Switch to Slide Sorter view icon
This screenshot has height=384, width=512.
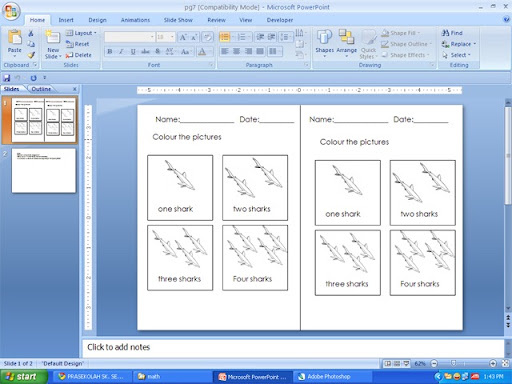click(397, 364)
